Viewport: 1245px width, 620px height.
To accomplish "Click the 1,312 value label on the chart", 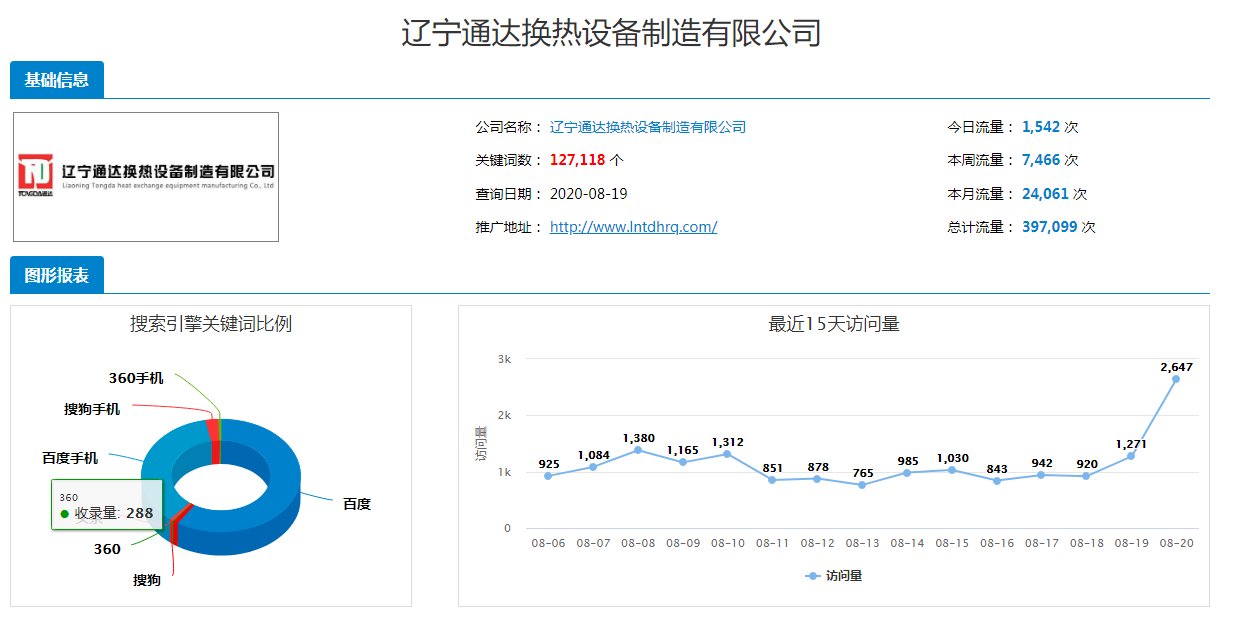I will point(728,442).
